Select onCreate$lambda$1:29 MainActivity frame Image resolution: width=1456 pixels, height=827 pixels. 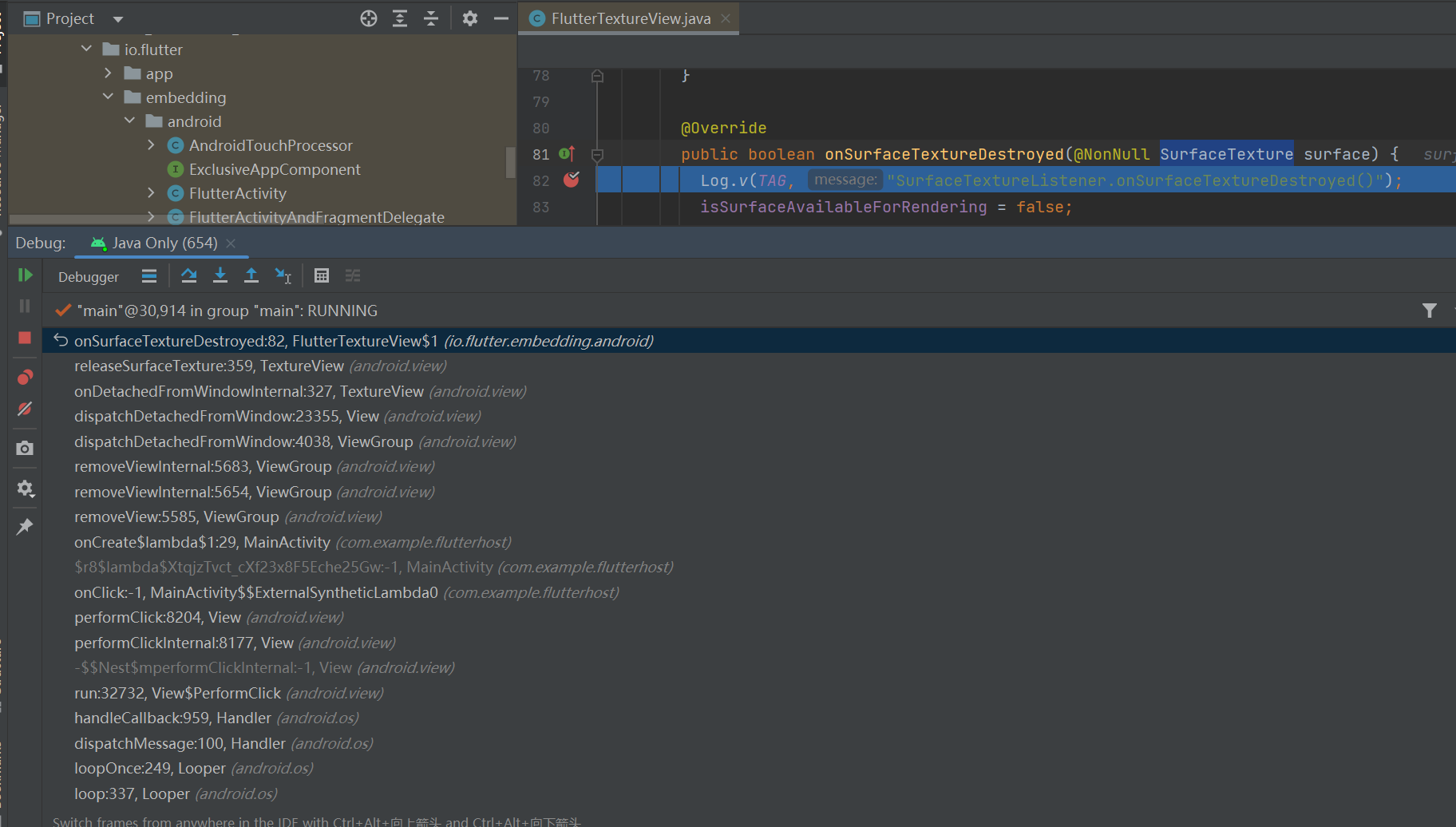pos(749,542)
